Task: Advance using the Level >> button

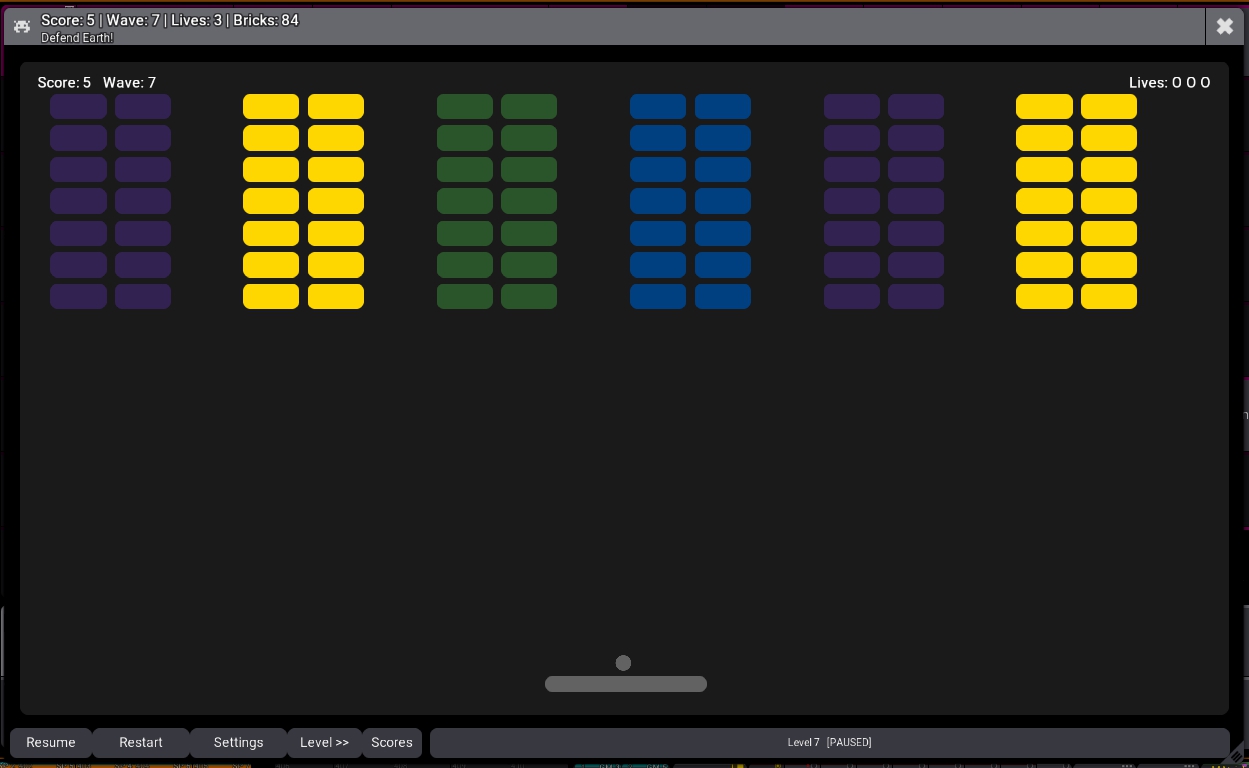Action: (x=324, y=742)
